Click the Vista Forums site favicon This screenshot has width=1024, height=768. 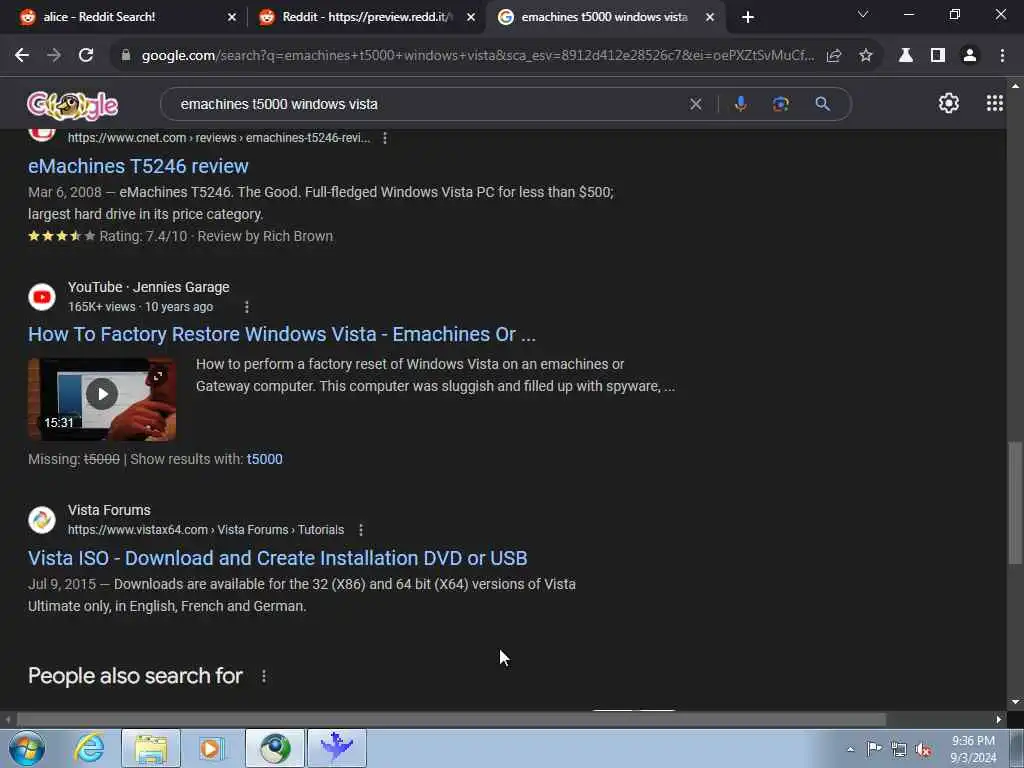42,520
